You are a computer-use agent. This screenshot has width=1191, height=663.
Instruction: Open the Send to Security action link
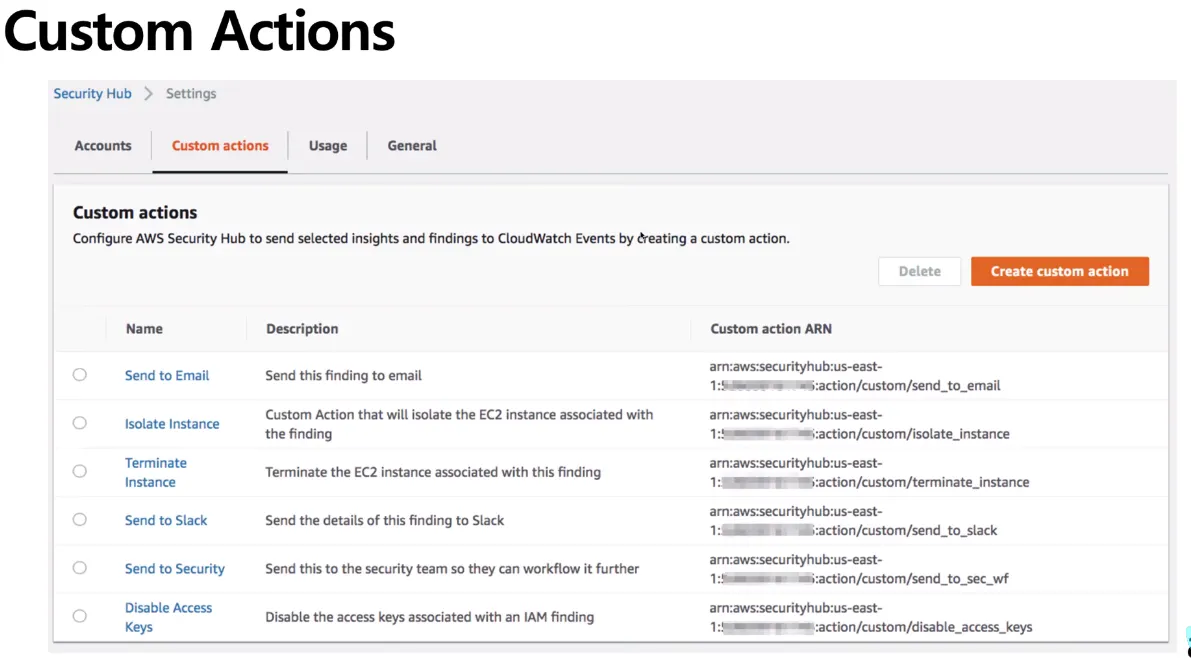coord(175,569)
